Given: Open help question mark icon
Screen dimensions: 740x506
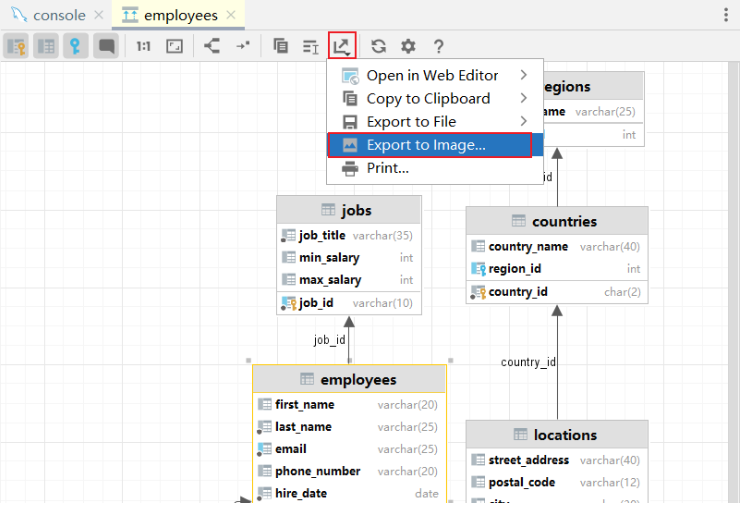Looking at the screenshot, I should tap(438, 46).
